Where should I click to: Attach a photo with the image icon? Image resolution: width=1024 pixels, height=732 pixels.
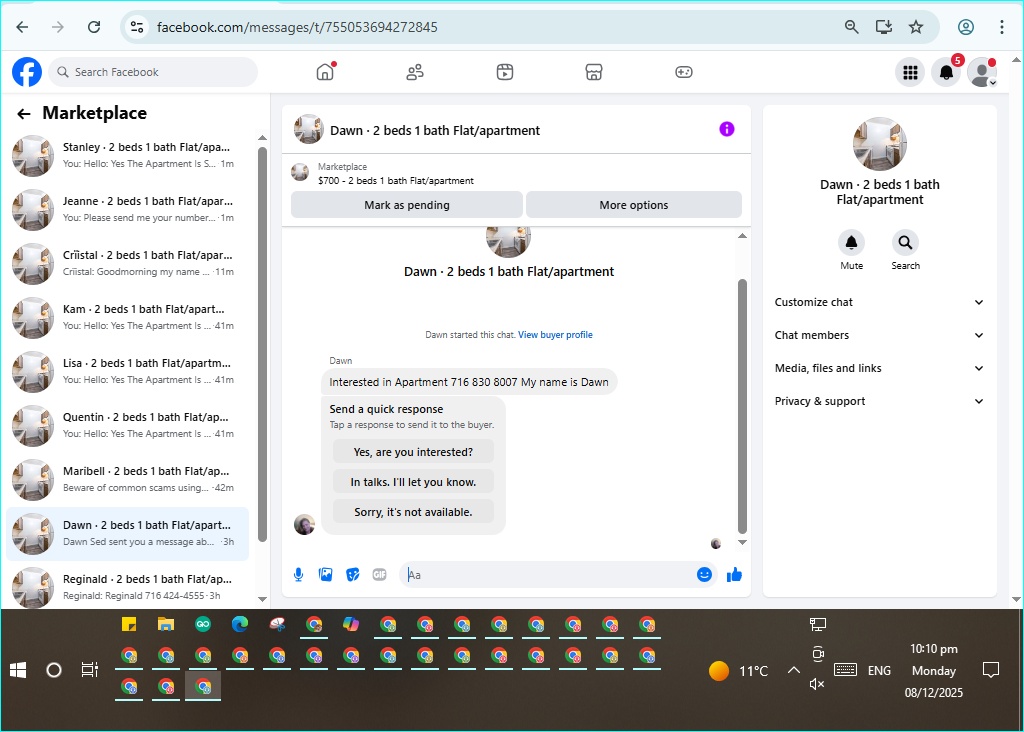(325, 575)
